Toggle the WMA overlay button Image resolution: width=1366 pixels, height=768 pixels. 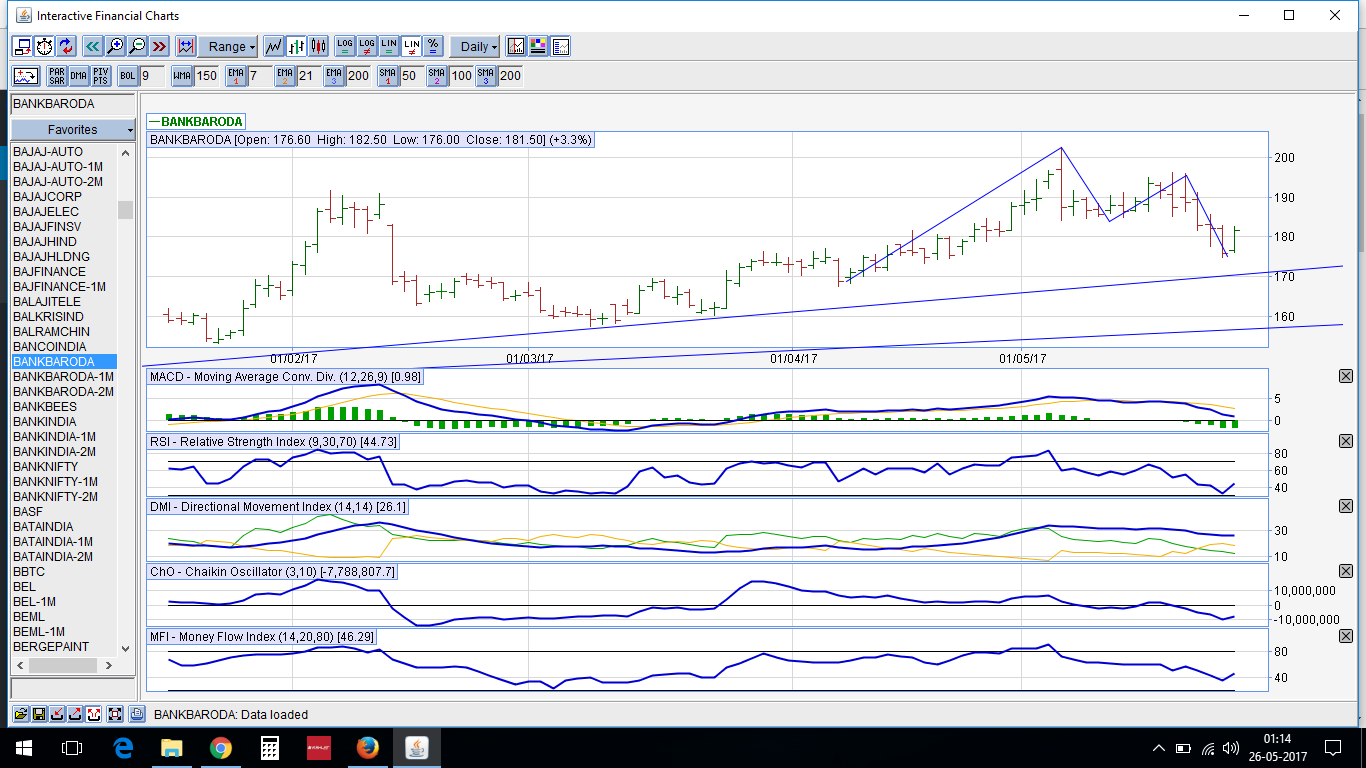182,76
